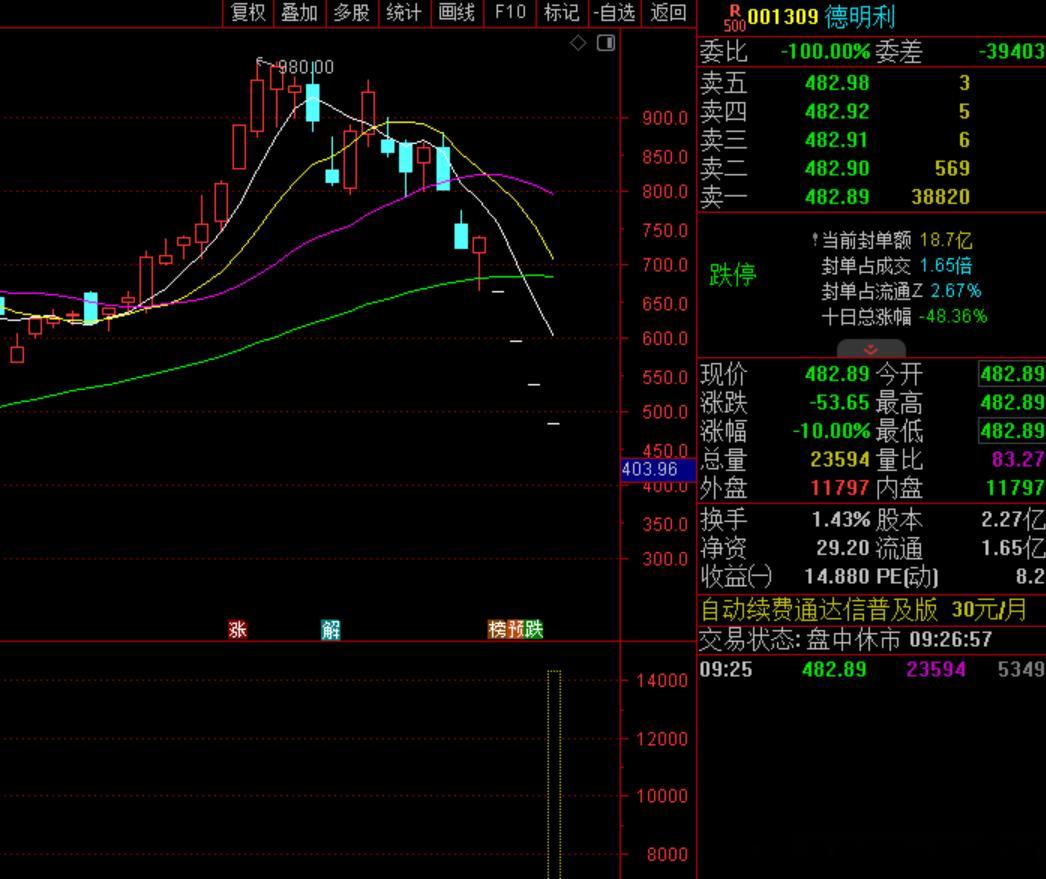Click stock code 001309

pos(782,17)
